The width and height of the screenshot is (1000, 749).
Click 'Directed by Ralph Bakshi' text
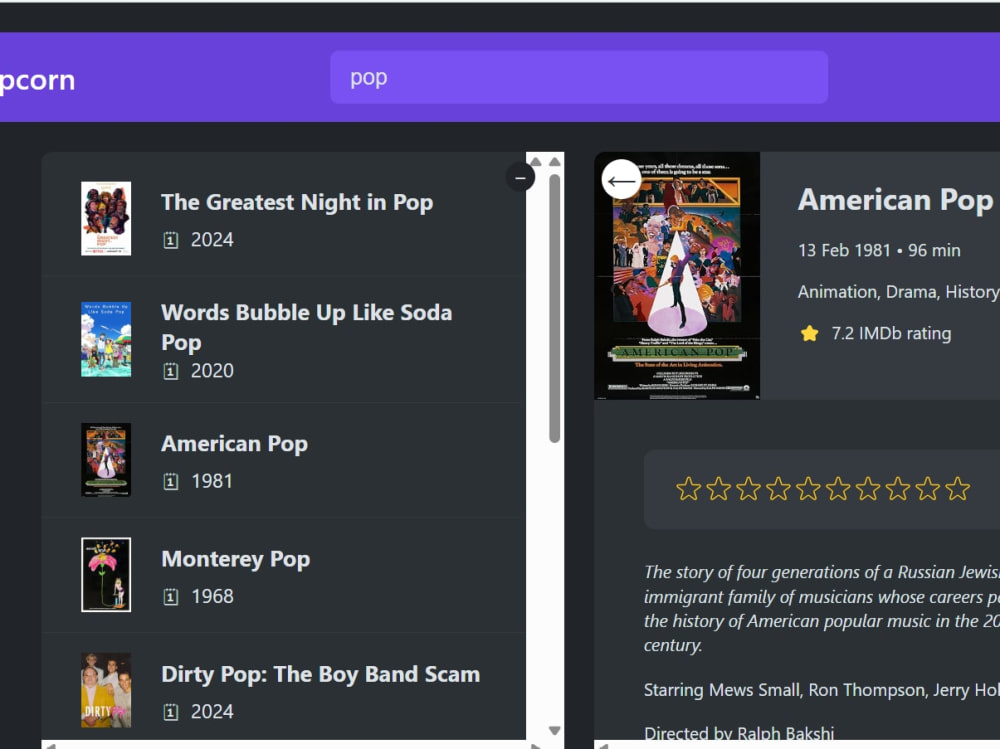point(739,734)
